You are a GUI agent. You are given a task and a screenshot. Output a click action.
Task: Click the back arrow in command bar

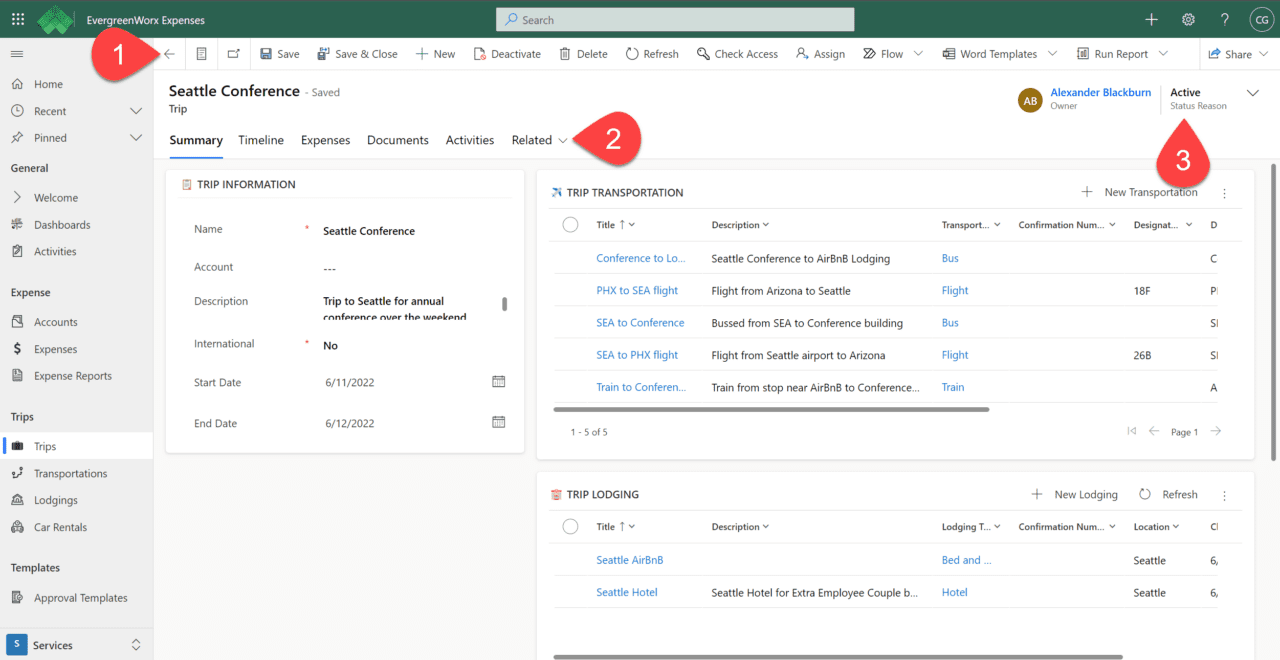(x=169, y=54)
